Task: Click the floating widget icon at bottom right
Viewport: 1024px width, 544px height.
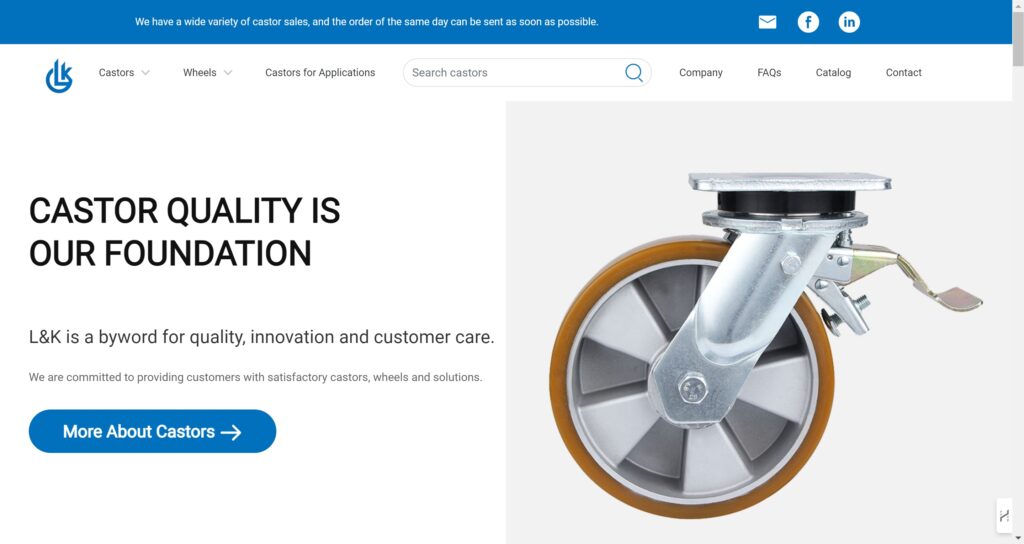Action: (x=1004, y=515)
